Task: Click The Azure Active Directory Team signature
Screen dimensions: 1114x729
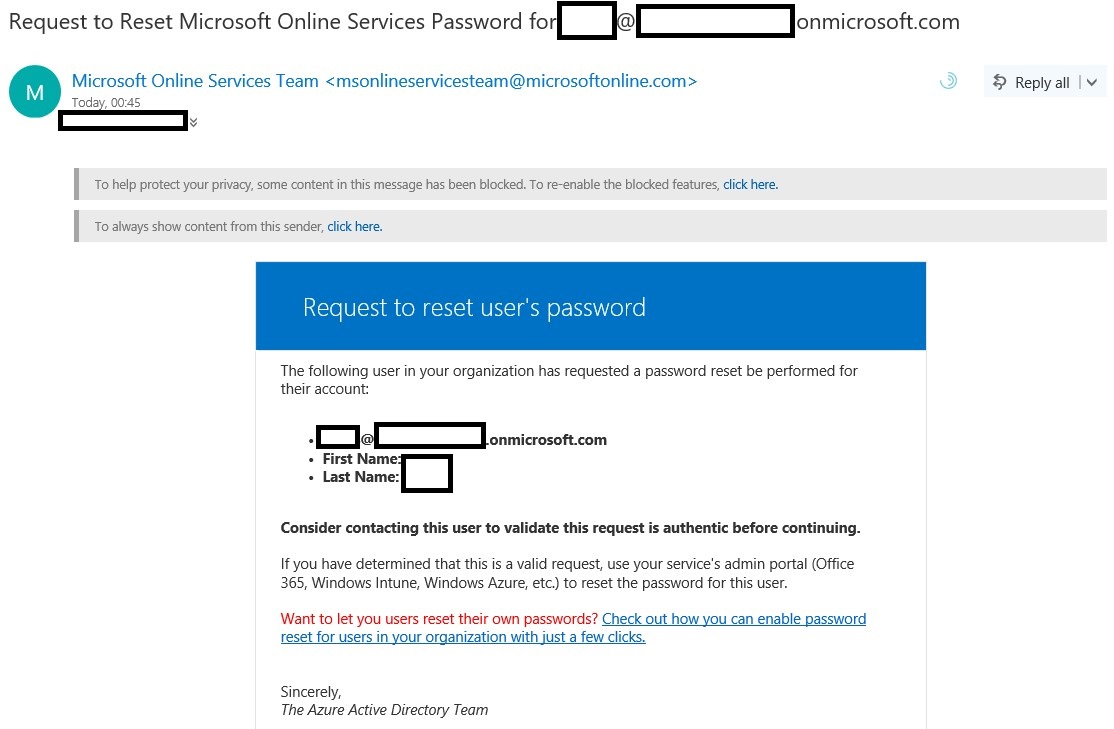Action: click(384, 710)
